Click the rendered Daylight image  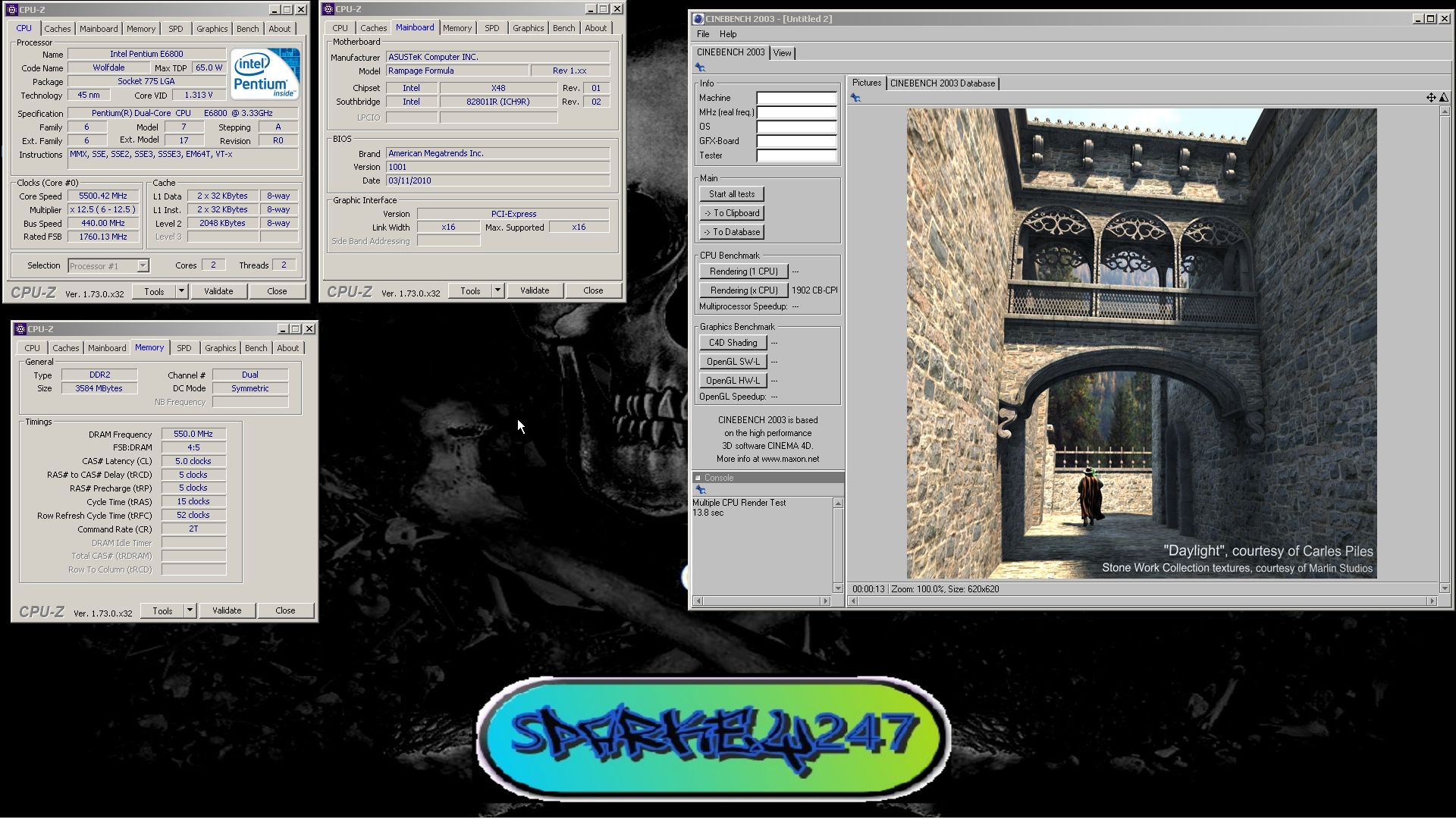pyautogui.click(x=1141, y=344)
